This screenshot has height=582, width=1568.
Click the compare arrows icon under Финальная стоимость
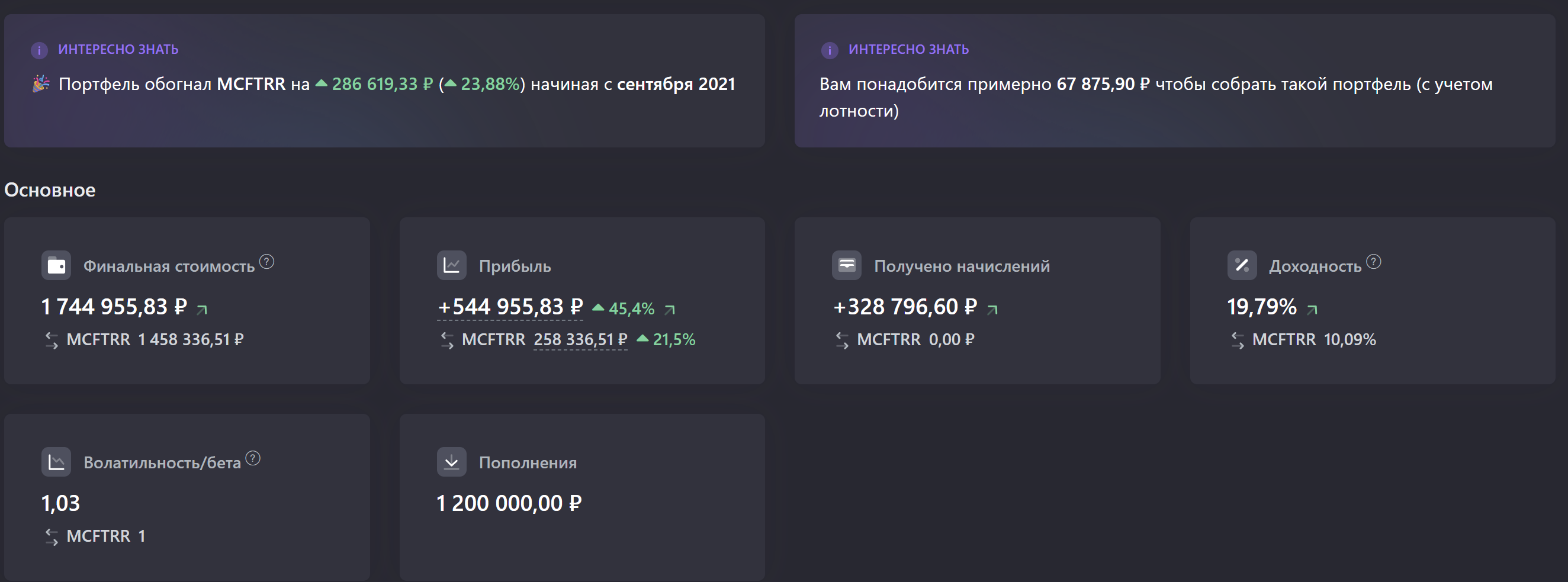[x=52, y=340]
